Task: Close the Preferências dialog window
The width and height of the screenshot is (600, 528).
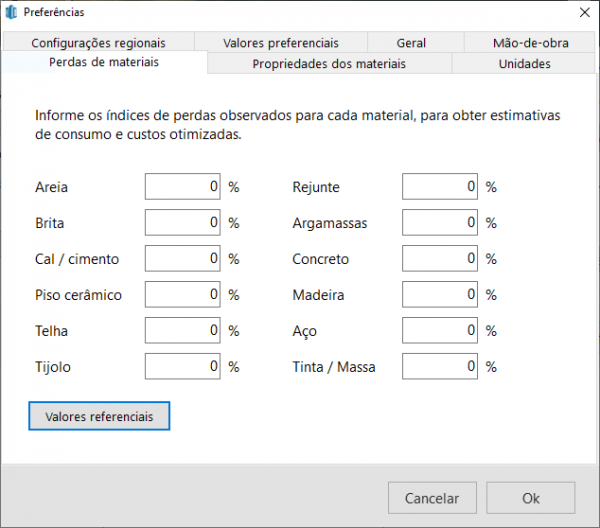Action: point(584,12)
